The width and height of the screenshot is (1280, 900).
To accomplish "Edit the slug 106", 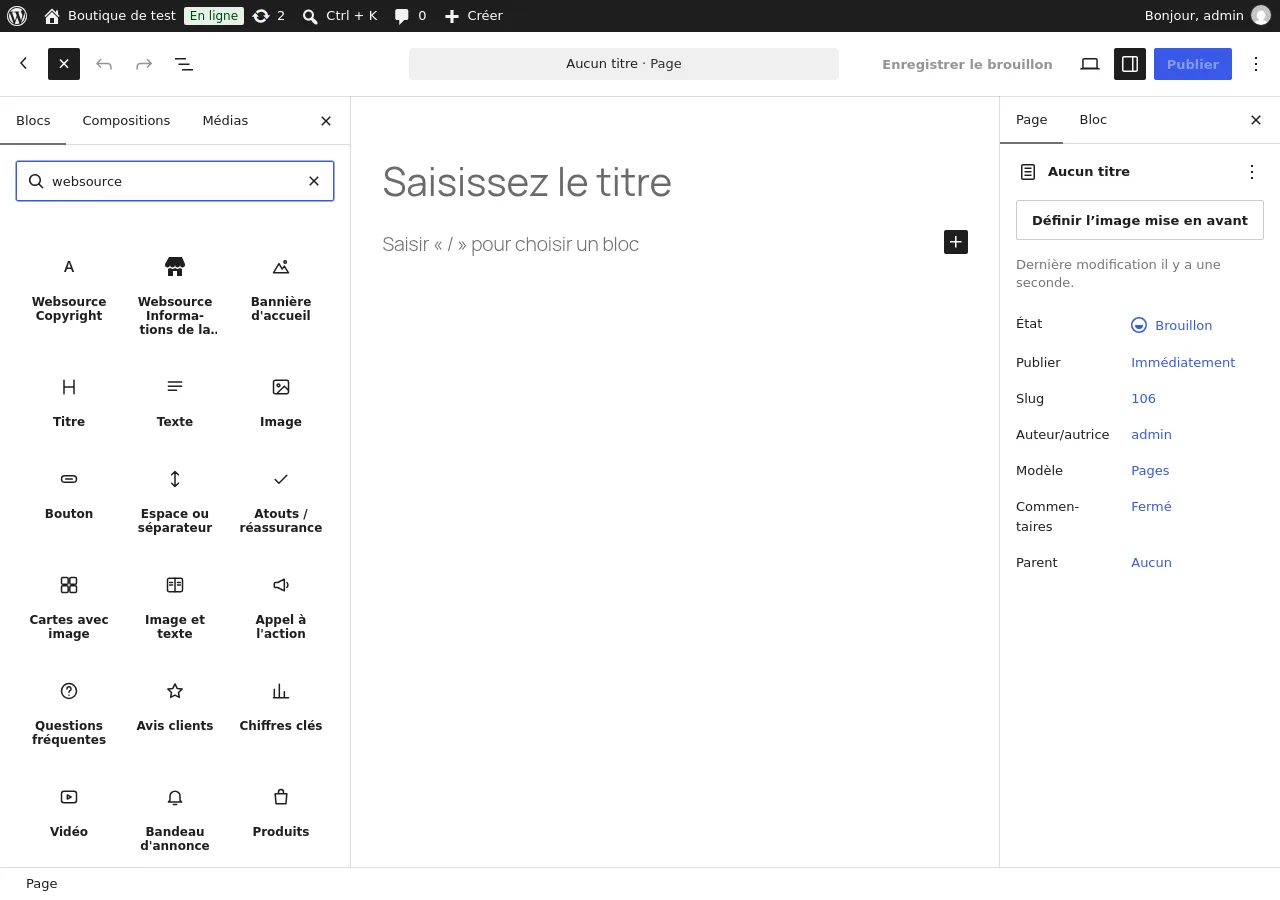I will [x=1143, y=398].
